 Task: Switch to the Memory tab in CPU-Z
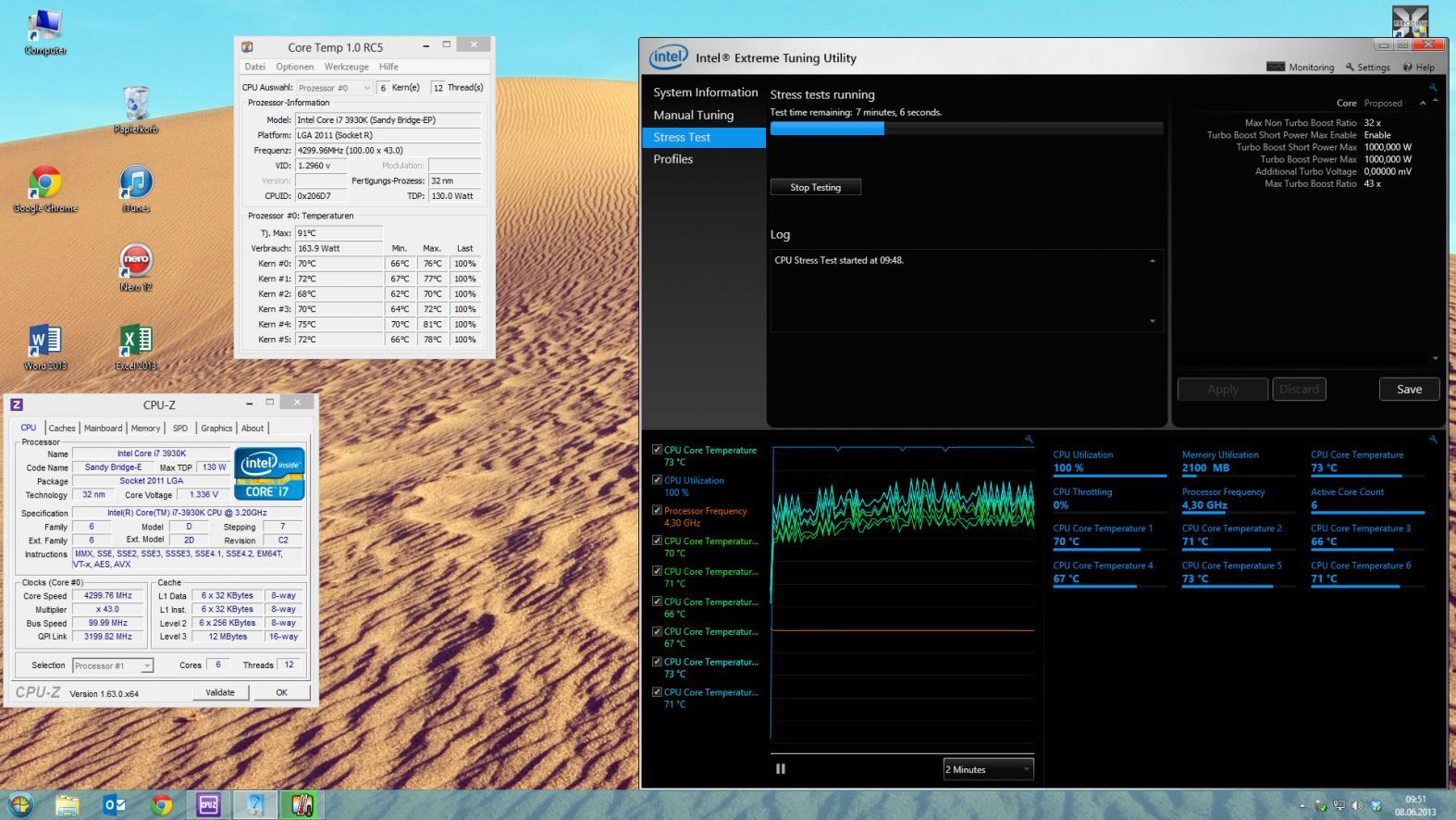(x=145, y=428)
